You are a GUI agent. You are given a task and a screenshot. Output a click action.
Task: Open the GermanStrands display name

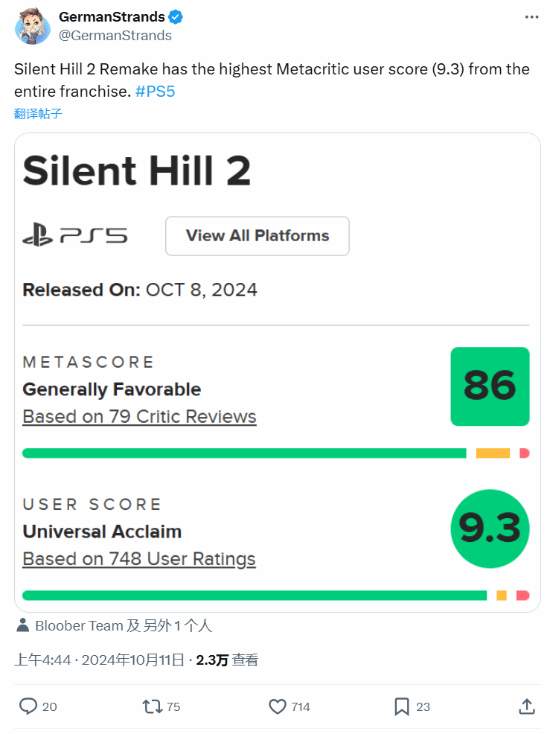[111, 17]
